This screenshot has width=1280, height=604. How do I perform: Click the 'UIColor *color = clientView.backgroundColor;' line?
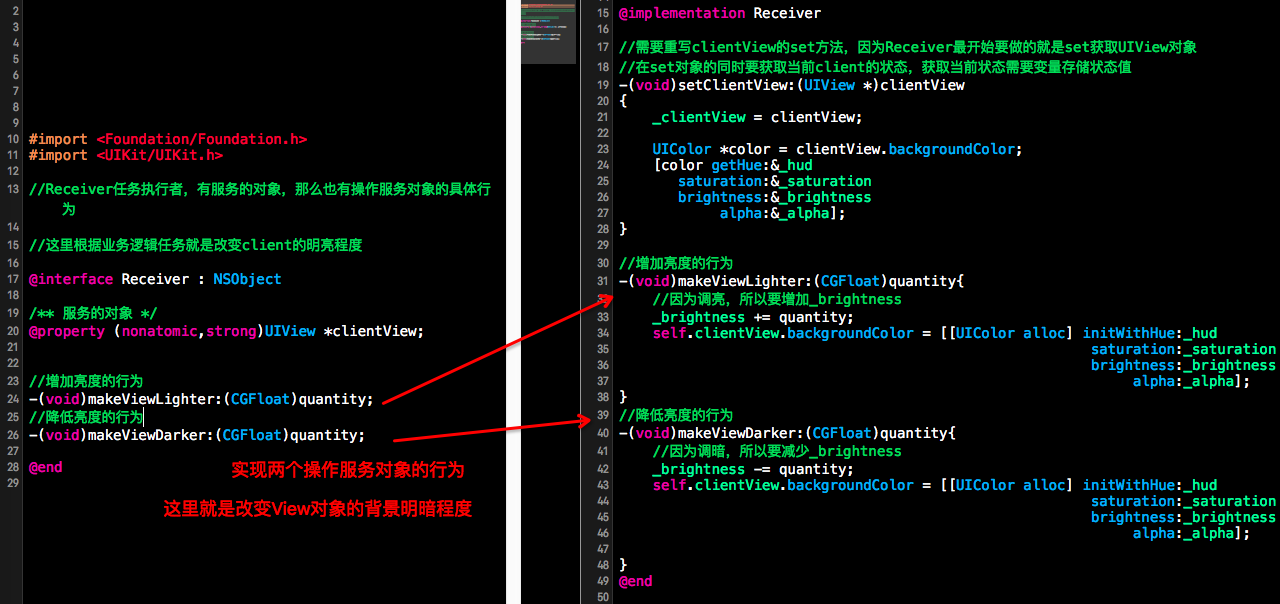(x=837, y=149)
